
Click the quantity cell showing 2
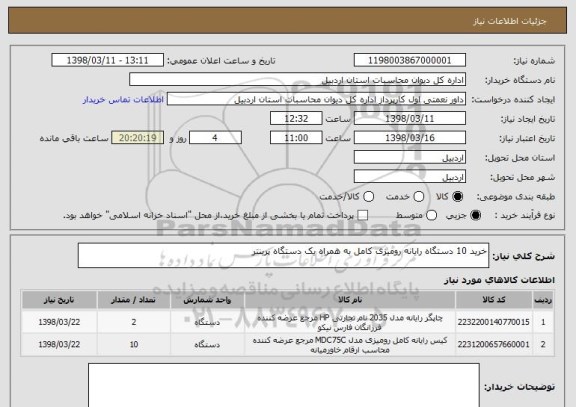[x=134, y=322]
